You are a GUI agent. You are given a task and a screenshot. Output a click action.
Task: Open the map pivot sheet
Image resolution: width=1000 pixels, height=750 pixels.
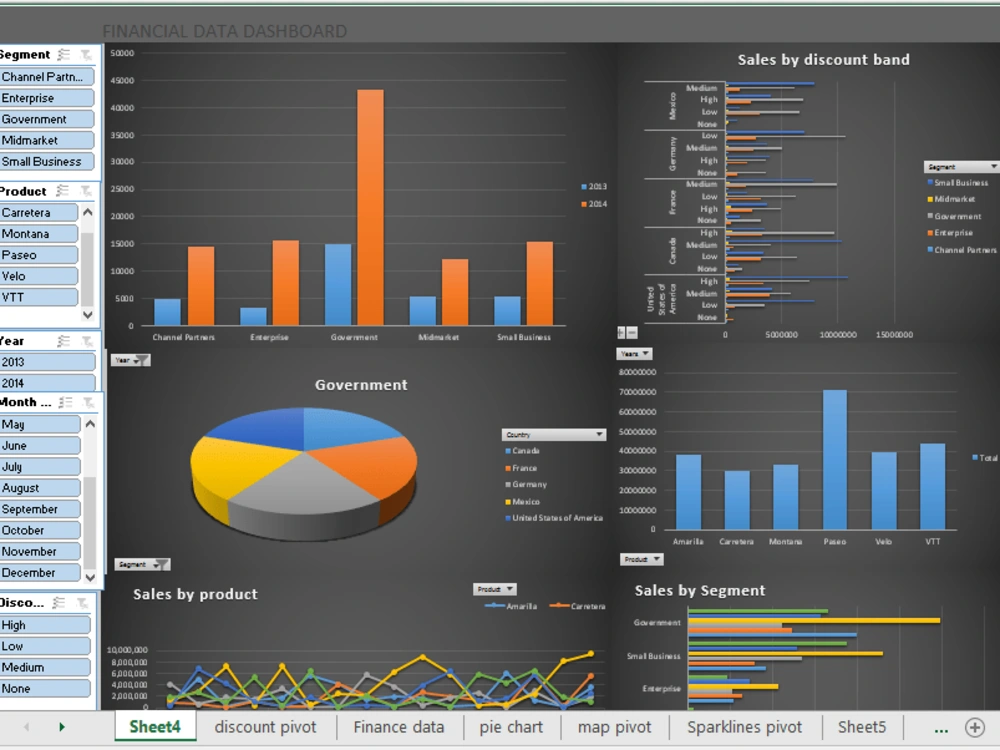click(x=615, y=727)
